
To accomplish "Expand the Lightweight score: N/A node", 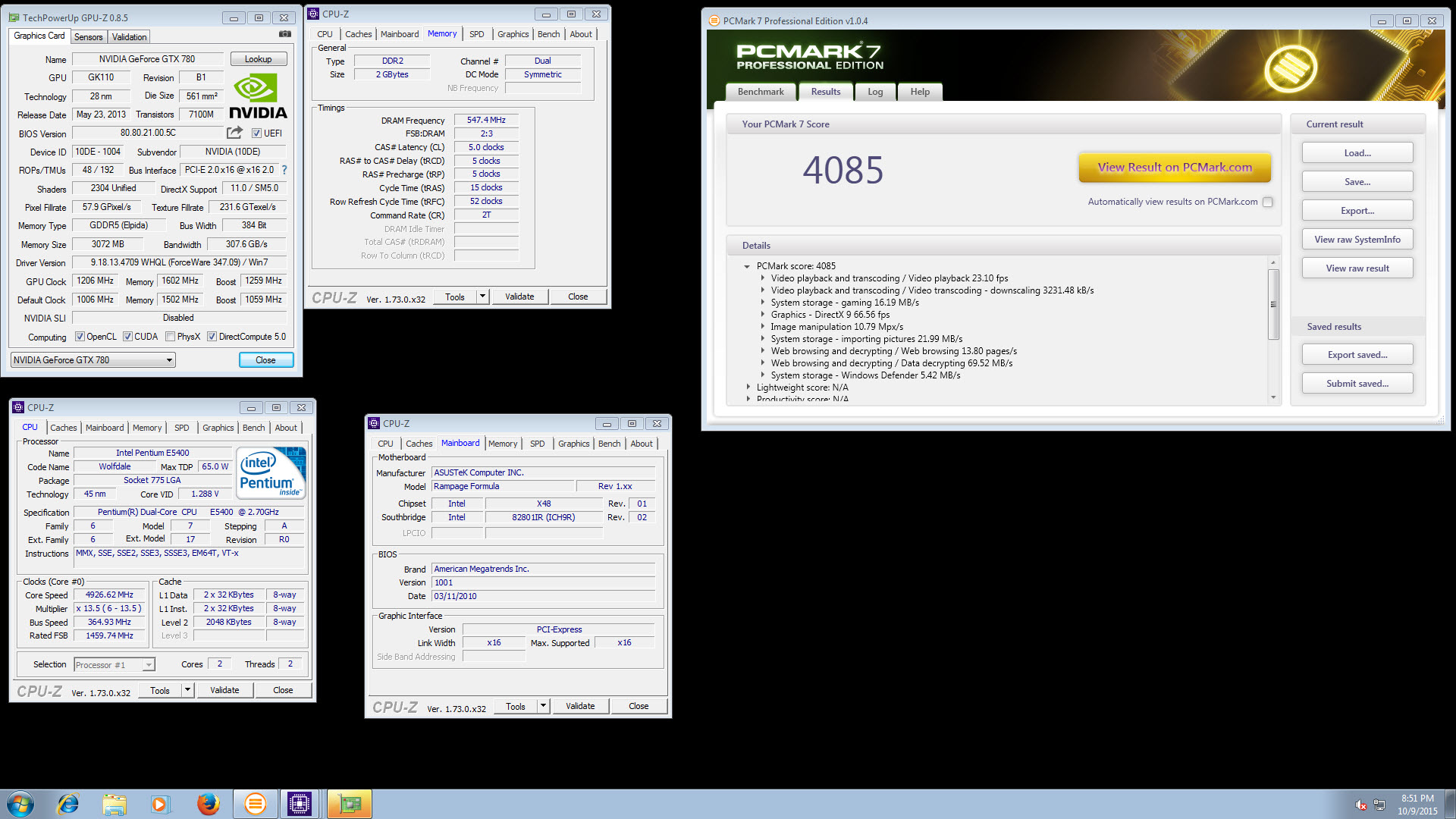I will 748,388.
